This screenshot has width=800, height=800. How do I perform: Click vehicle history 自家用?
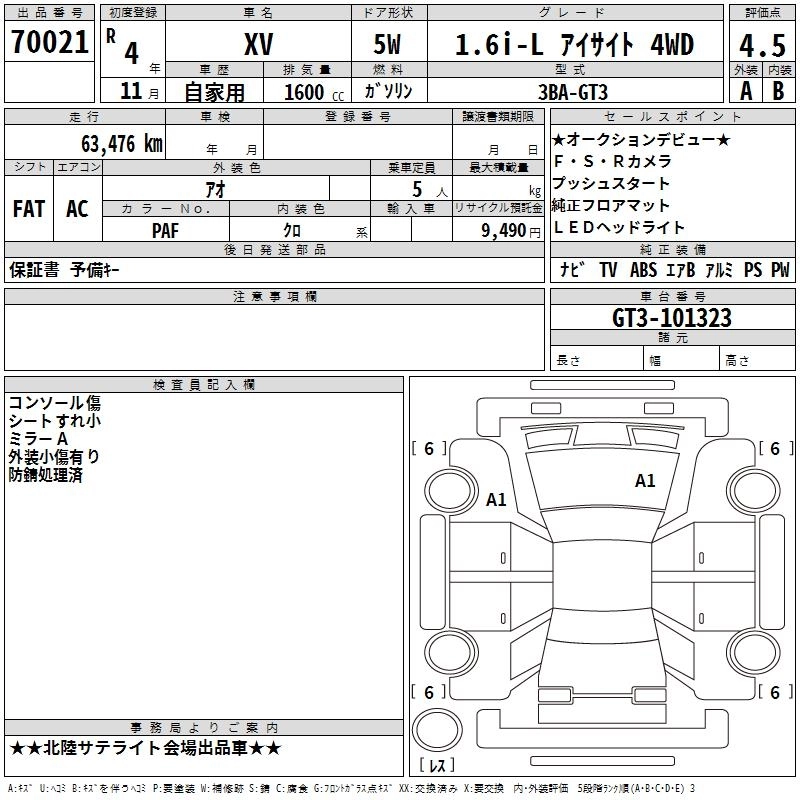tap(214, 92)
